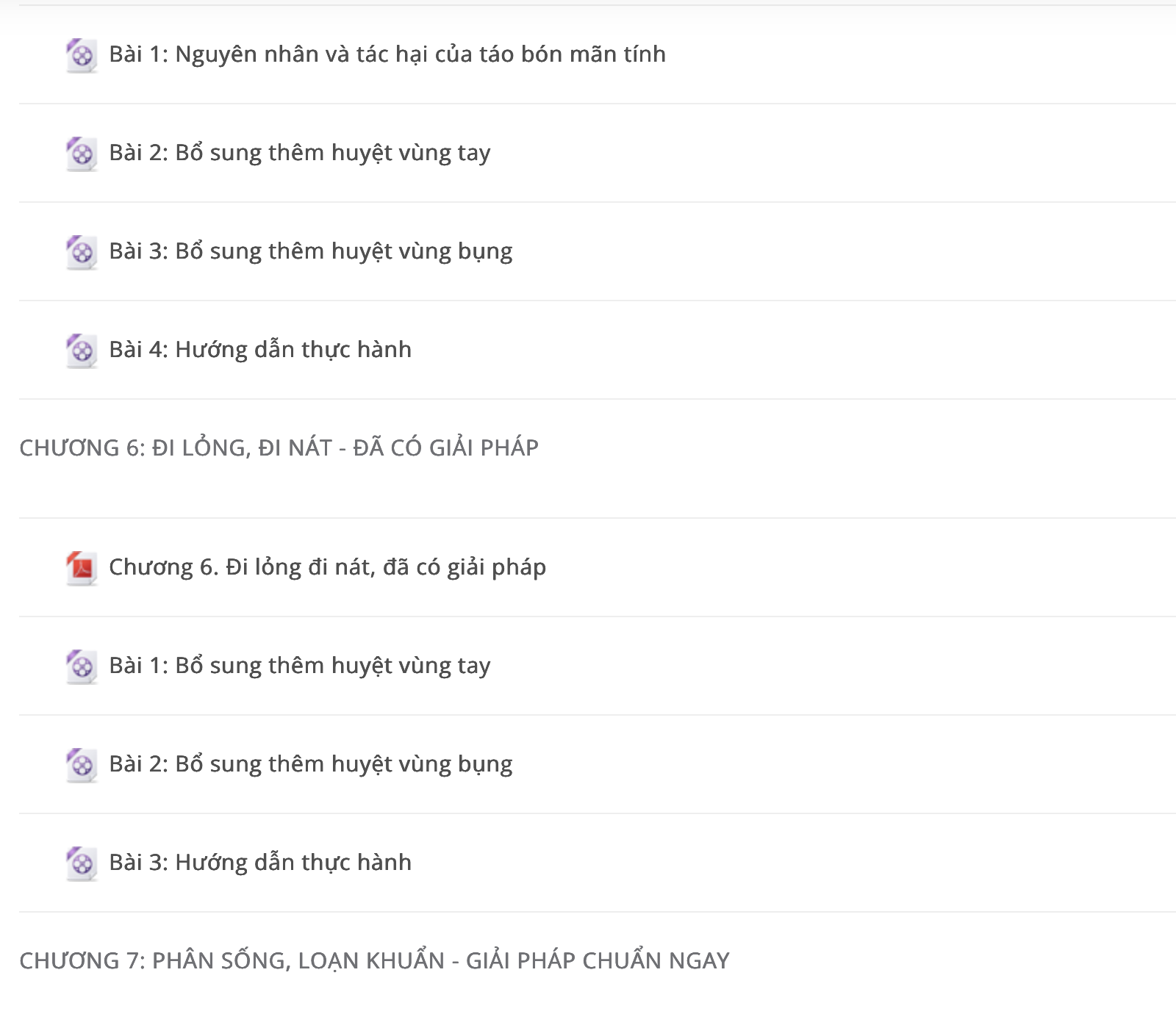1176x1014 pixels.
Task: Click video icon of Bài 3 vùng bụng lesson
Action: pos(82,252)
